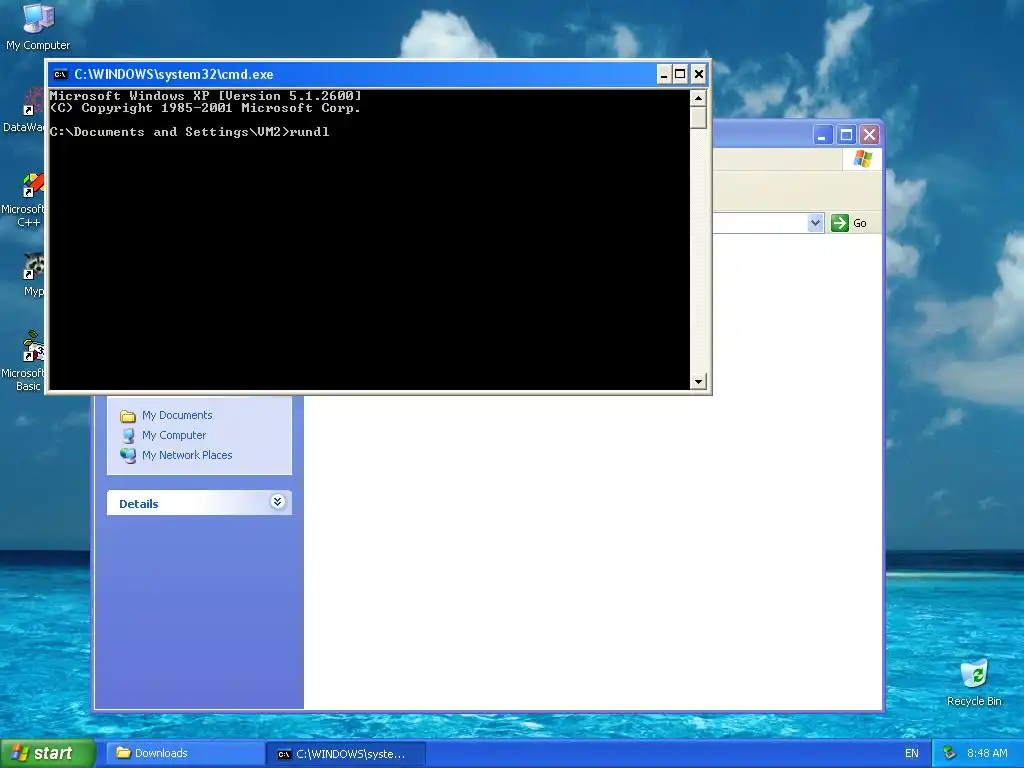Maximize the cmd.exe window

(680, 74)
